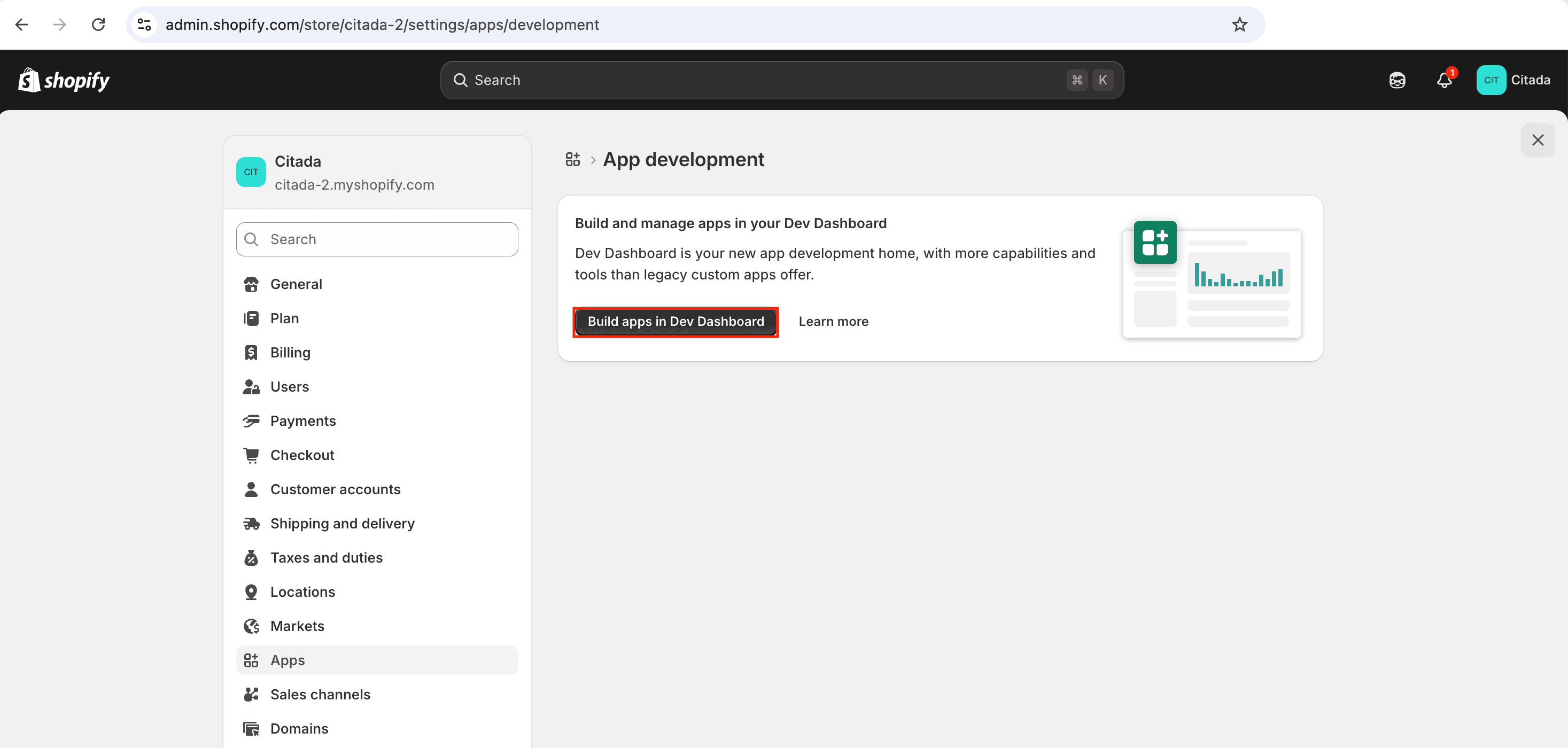Reload the page with the refresh icon
This screenshot has width=1568, height=748.
click(98, 25)
